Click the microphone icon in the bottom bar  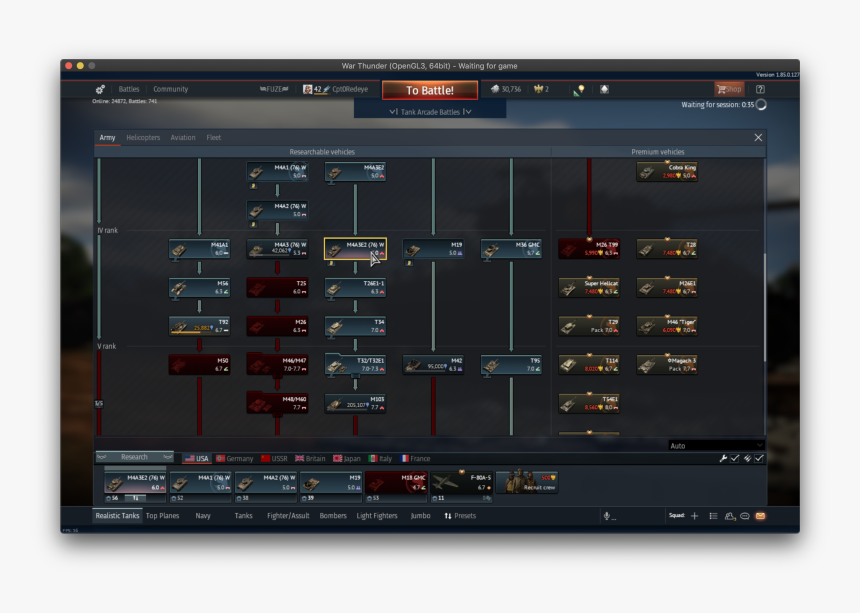(609, 516)
